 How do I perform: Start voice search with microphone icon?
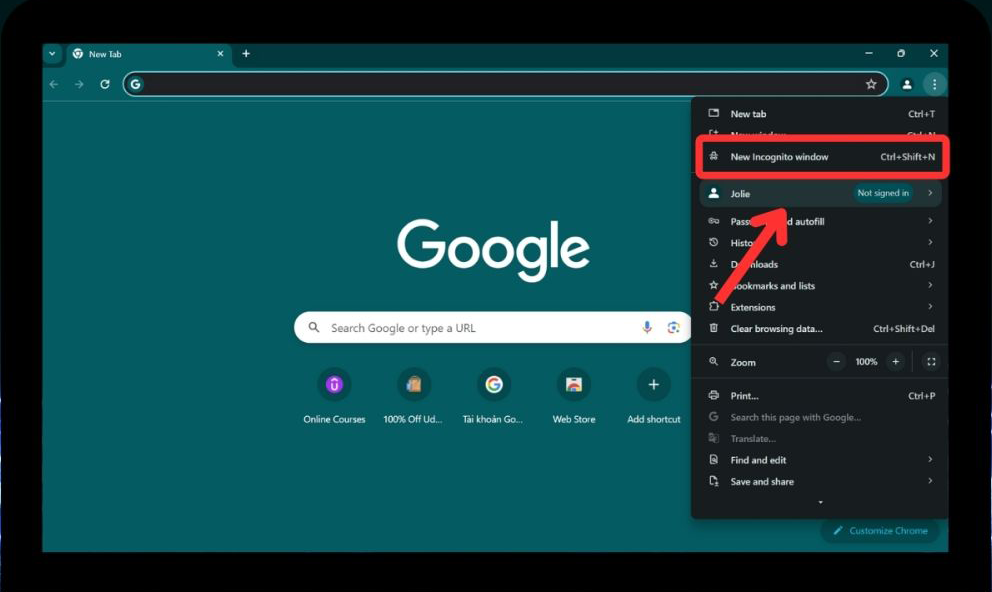tap(647, 328)
